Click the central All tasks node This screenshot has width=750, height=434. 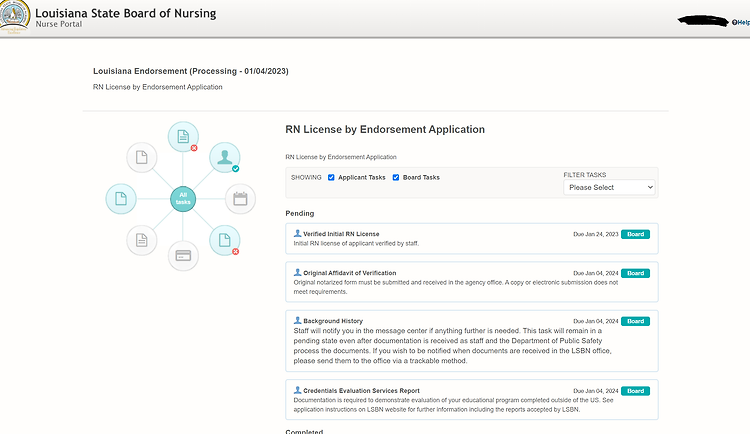tap(183, 199)
